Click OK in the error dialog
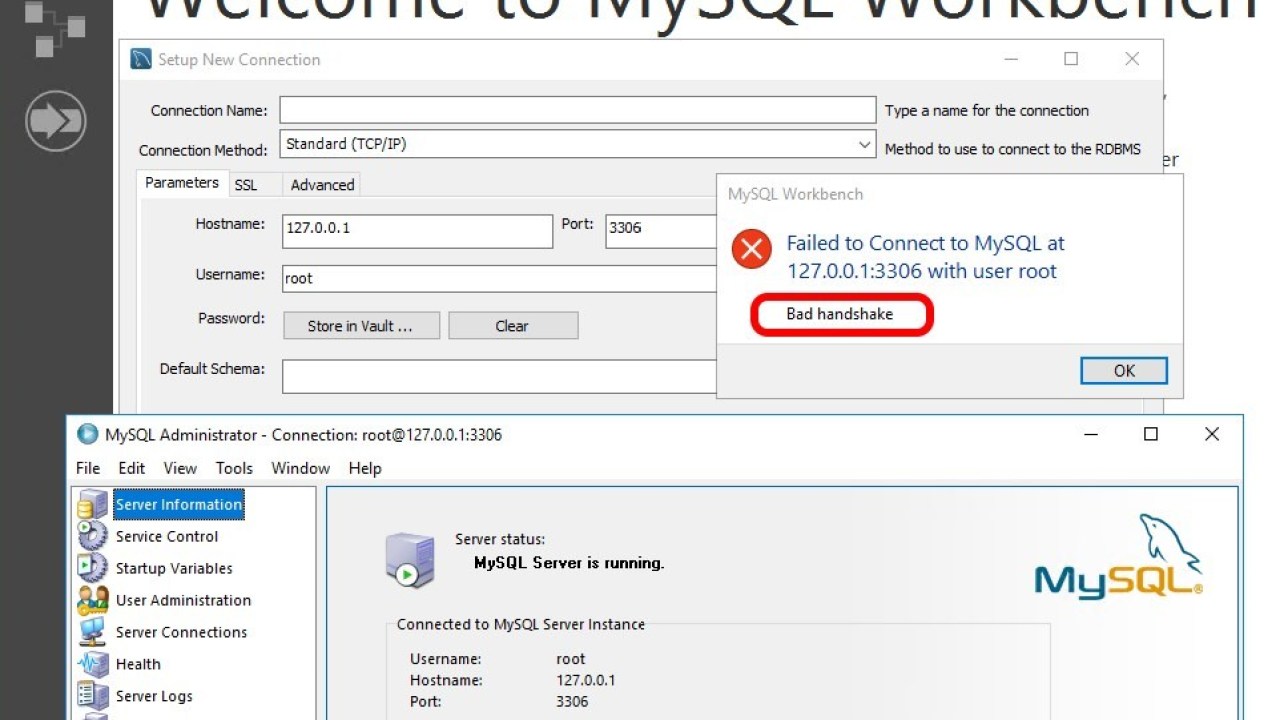This screenshot has height=720, width=1280. tap(1124, 370)
